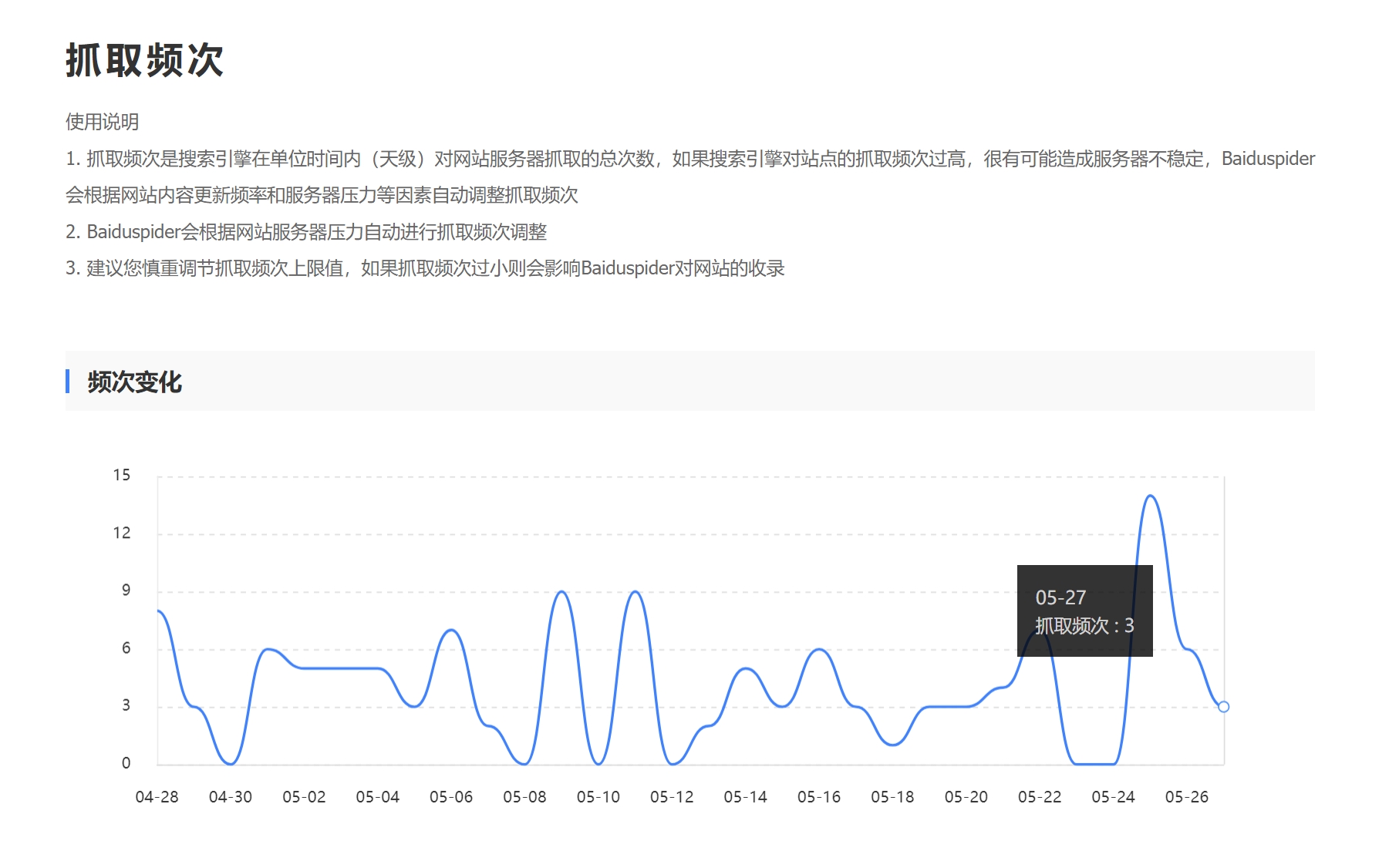Click the 05-06 x-axis date label
The width and height of the screenshot is (1389, 868).
click(451, 797)
